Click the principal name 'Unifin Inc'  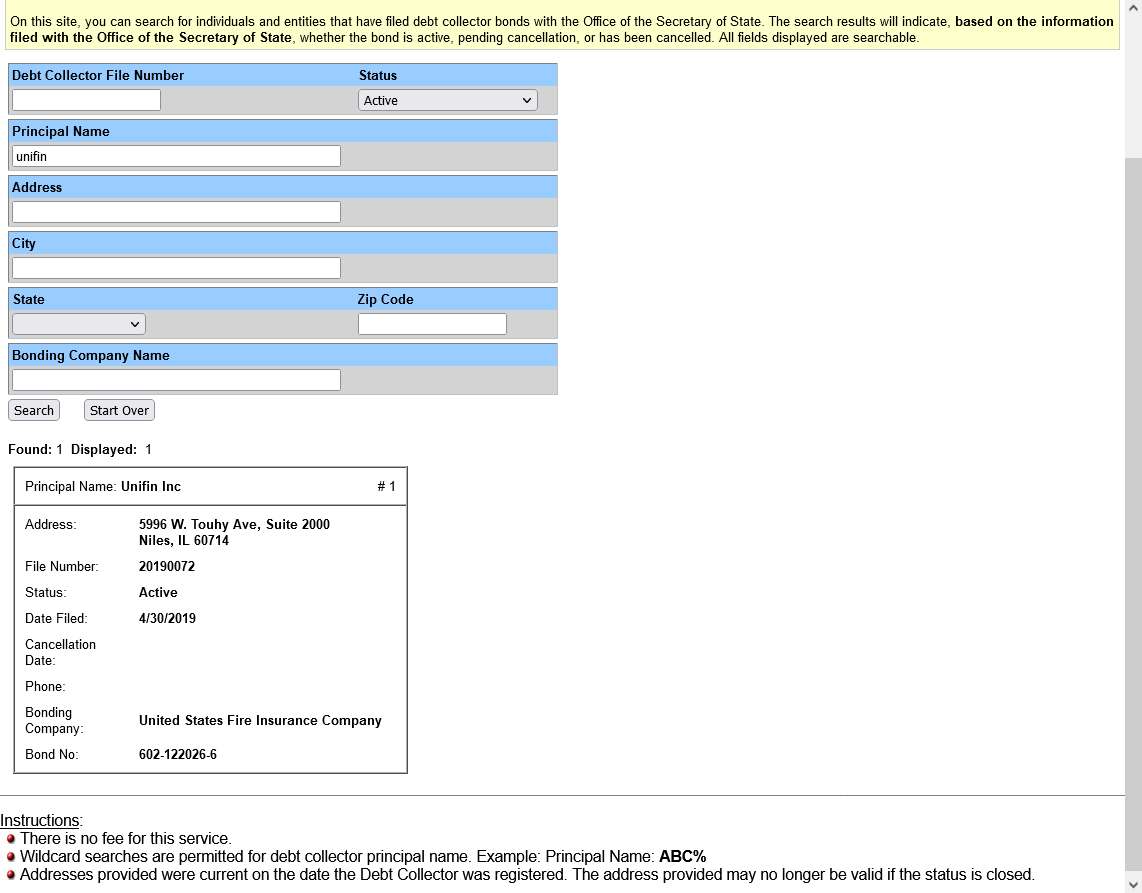151,487
